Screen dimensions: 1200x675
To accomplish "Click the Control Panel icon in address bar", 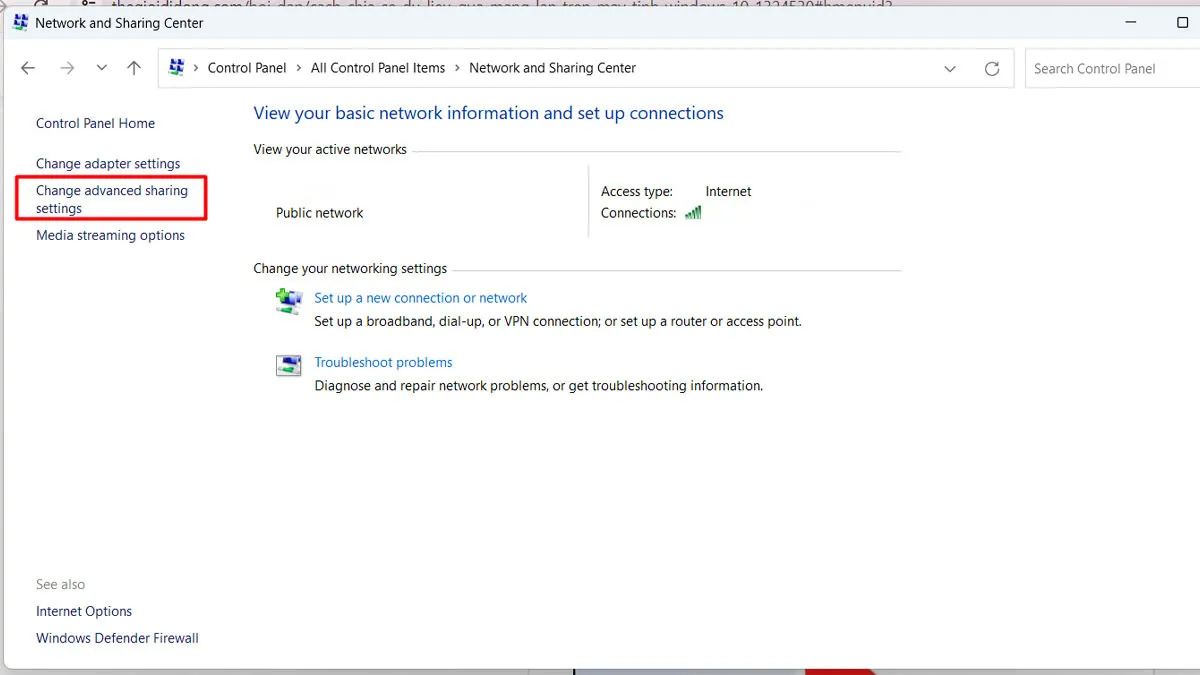I will coord(177,68).
